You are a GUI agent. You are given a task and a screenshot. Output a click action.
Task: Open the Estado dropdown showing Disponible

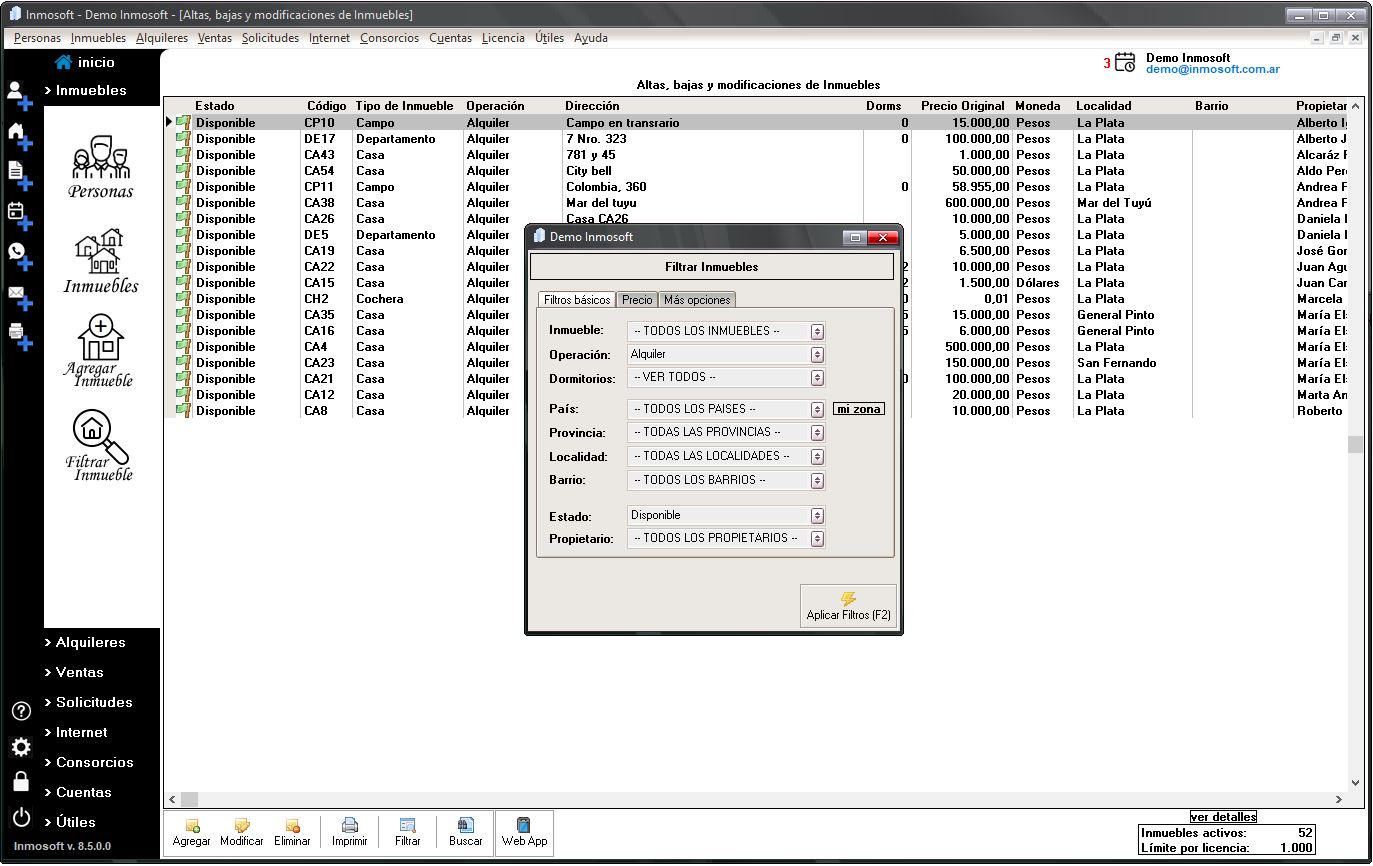(x=726, y=516)
